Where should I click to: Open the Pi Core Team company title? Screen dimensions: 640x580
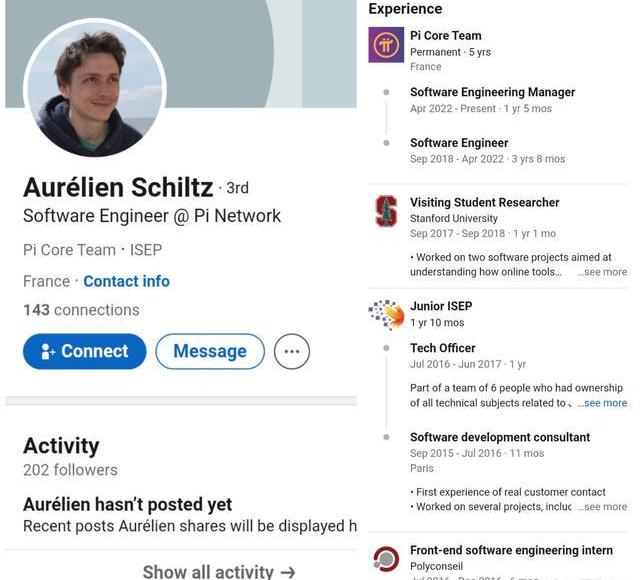446,36
